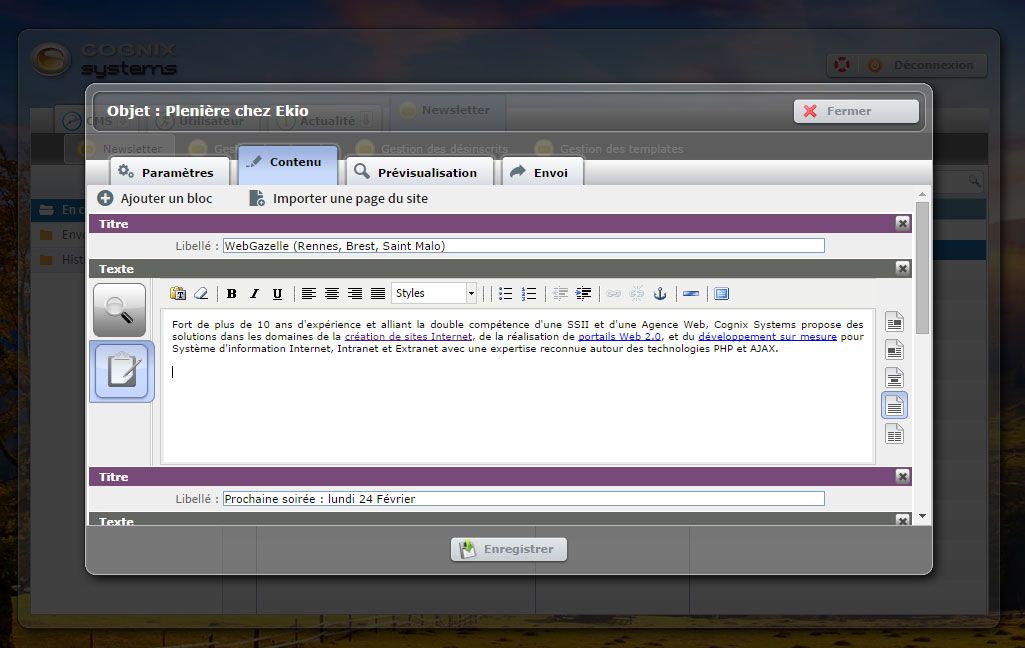Open the Envoi tab
This screenshot has width=1025, height=648.
point(543,172)
